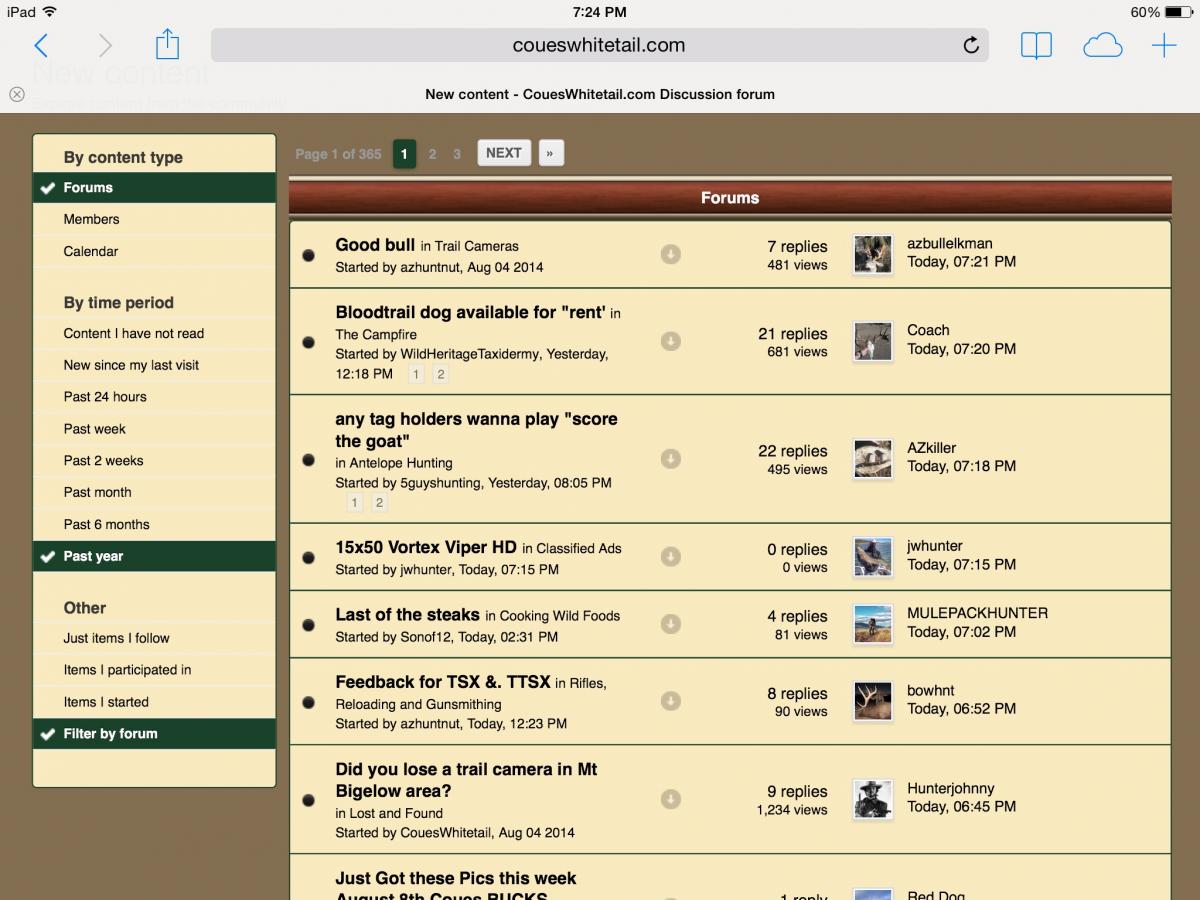Open the Good bull topic
The height and width of the screenshot is (900, 1200).
pos(375,245)
